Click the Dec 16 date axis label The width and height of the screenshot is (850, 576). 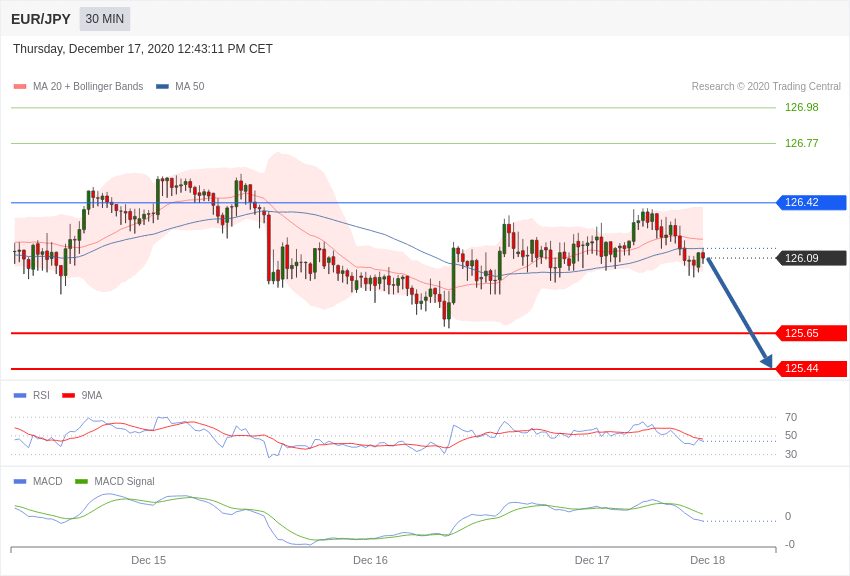[370, 560]
